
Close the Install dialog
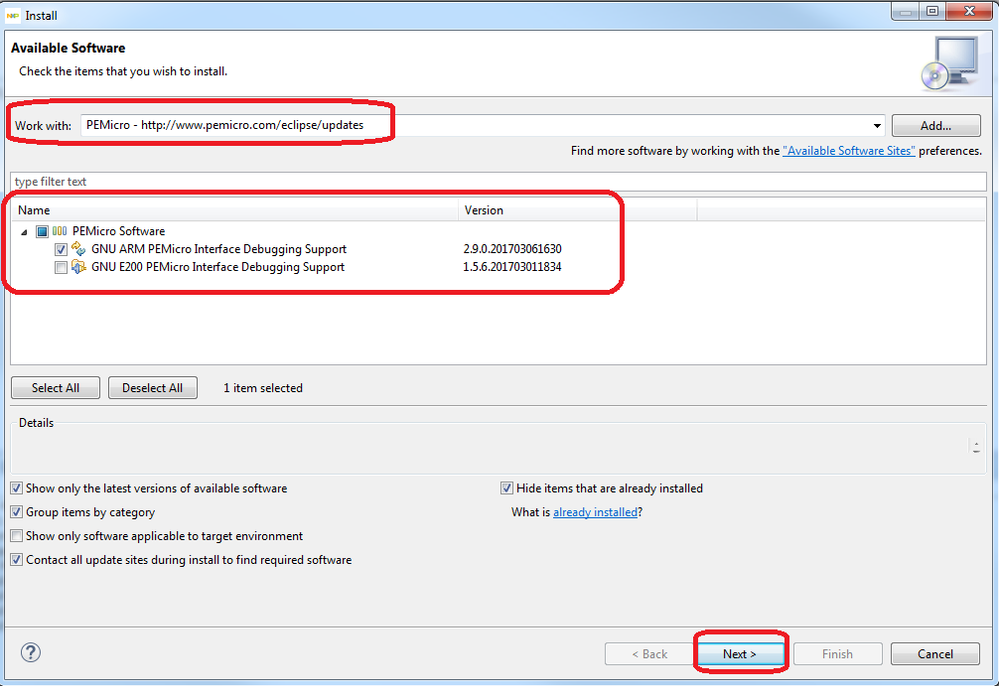(x=969, y=11)
